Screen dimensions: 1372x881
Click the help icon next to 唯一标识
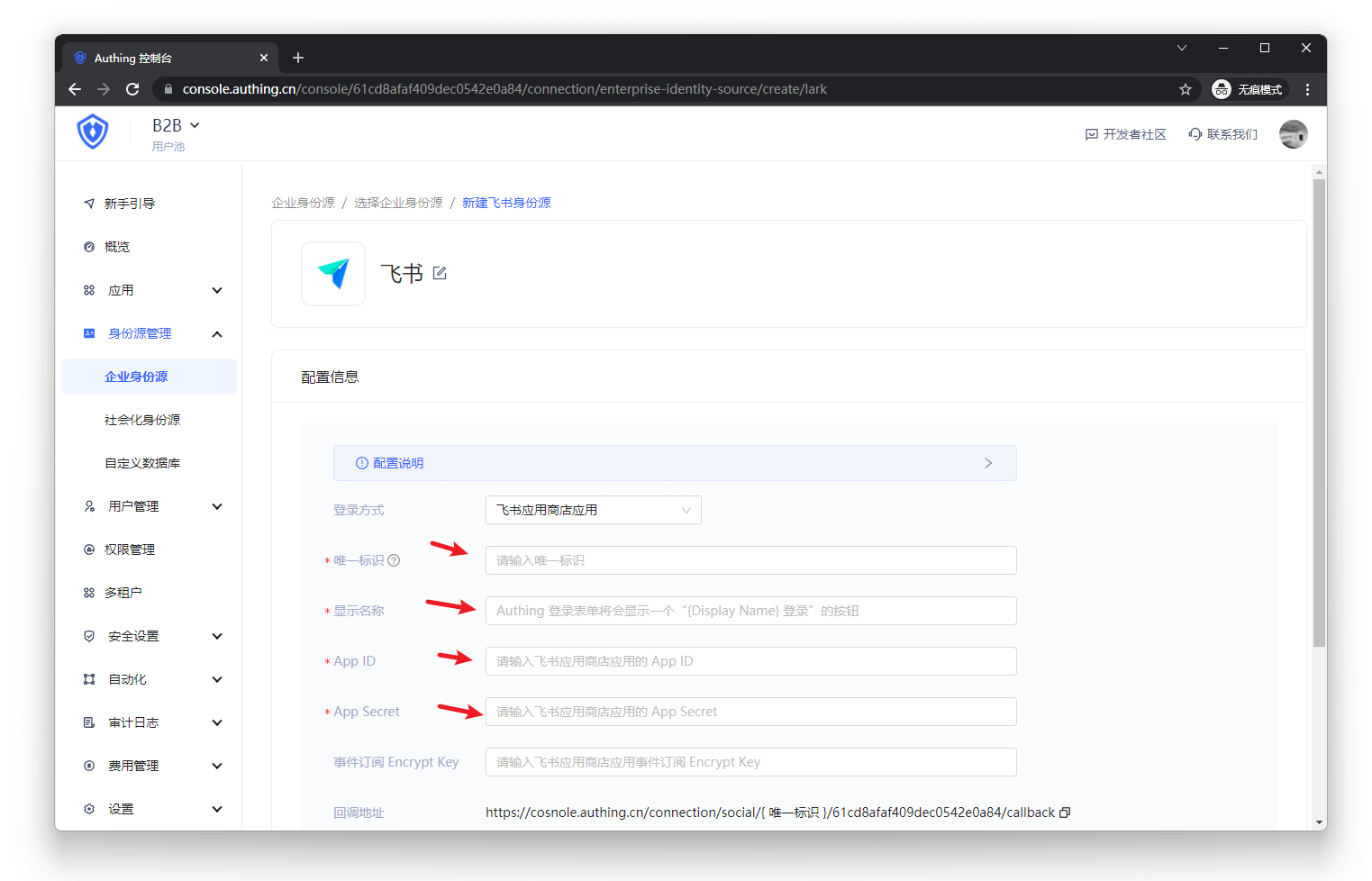coord(394,560)
